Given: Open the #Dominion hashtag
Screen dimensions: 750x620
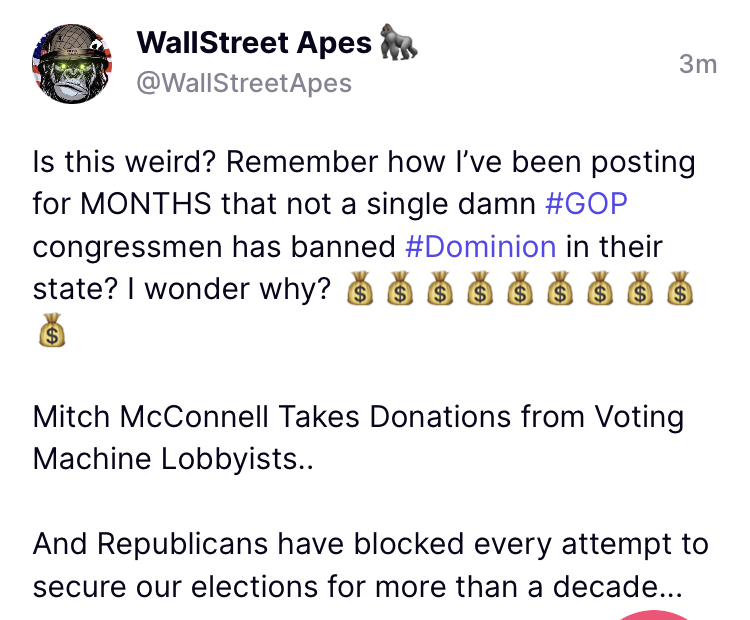Looking at the screenshot, I should 481,246.
